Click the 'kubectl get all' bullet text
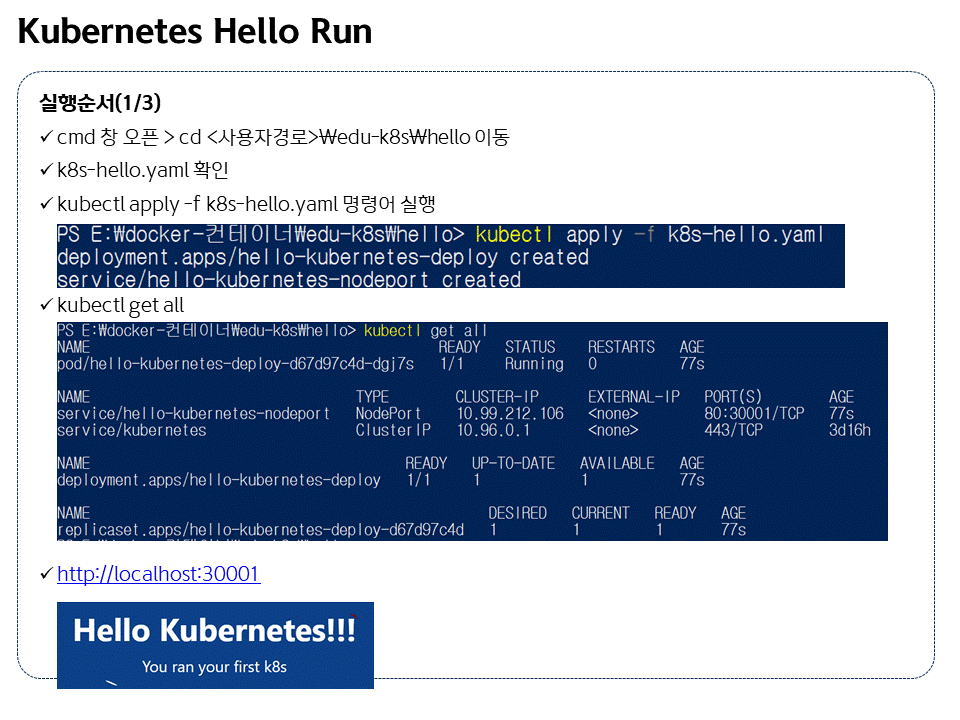 tap(120, 305)
